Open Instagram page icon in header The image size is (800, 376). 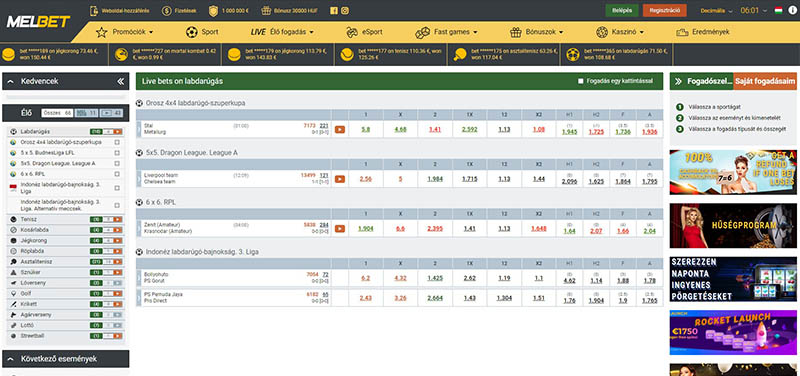click(345, 10)
